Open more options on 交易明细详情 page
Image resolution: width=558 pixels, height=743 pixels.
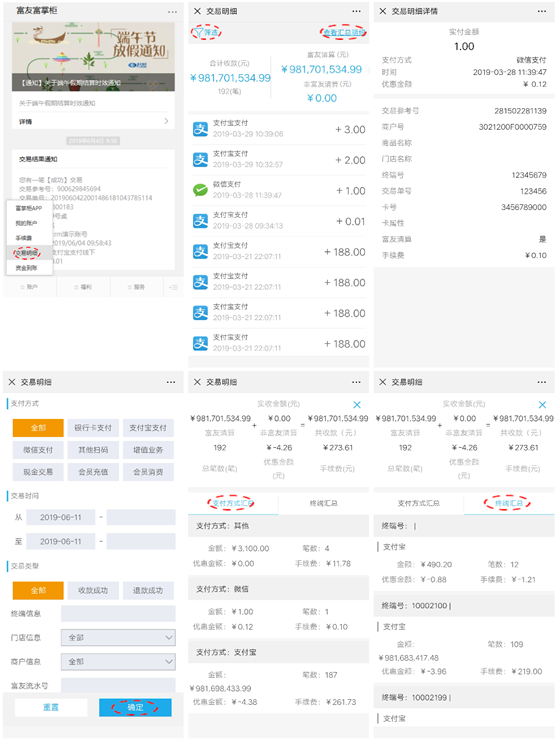tap(541, 11)
